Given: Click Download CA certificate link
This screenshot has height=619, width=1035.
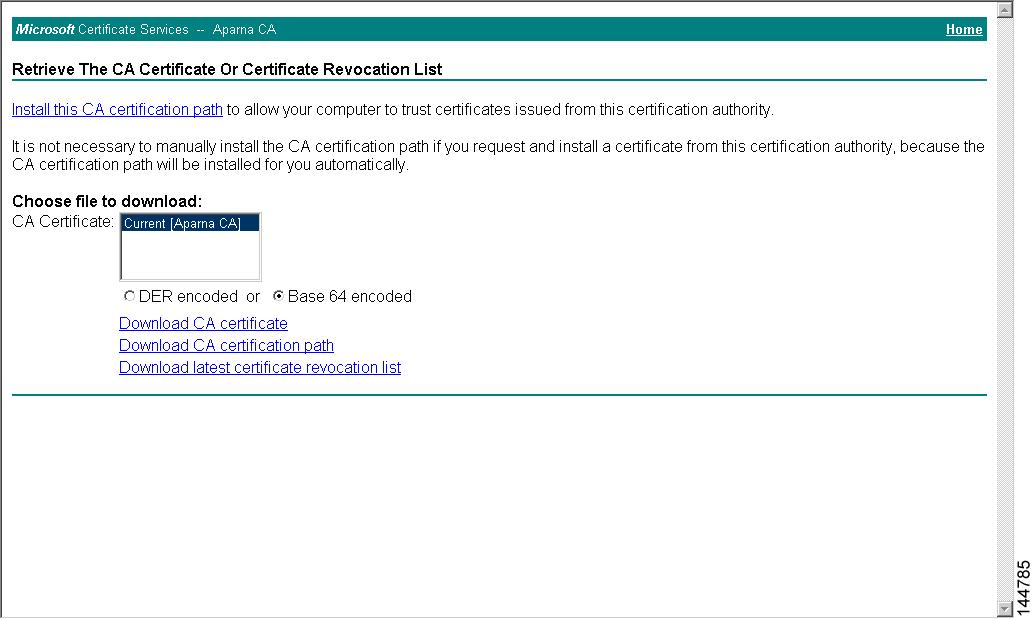Looking at the screenshot, I should click(x=203, y=323).
